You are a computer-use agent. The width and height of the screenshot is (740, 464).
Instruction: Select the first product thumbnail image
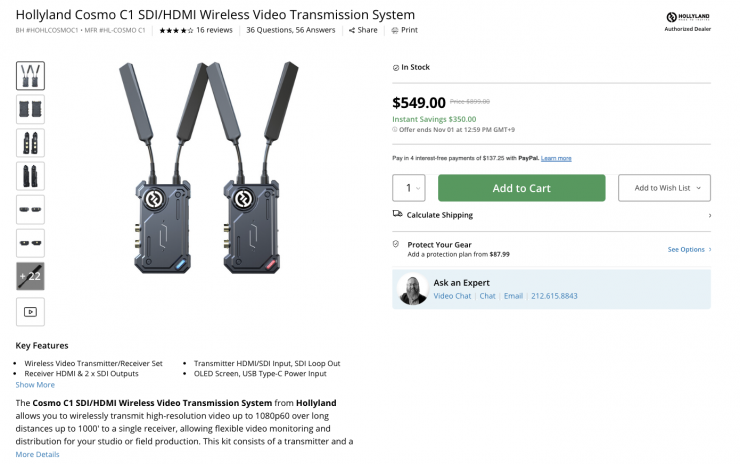click(30, 76)
